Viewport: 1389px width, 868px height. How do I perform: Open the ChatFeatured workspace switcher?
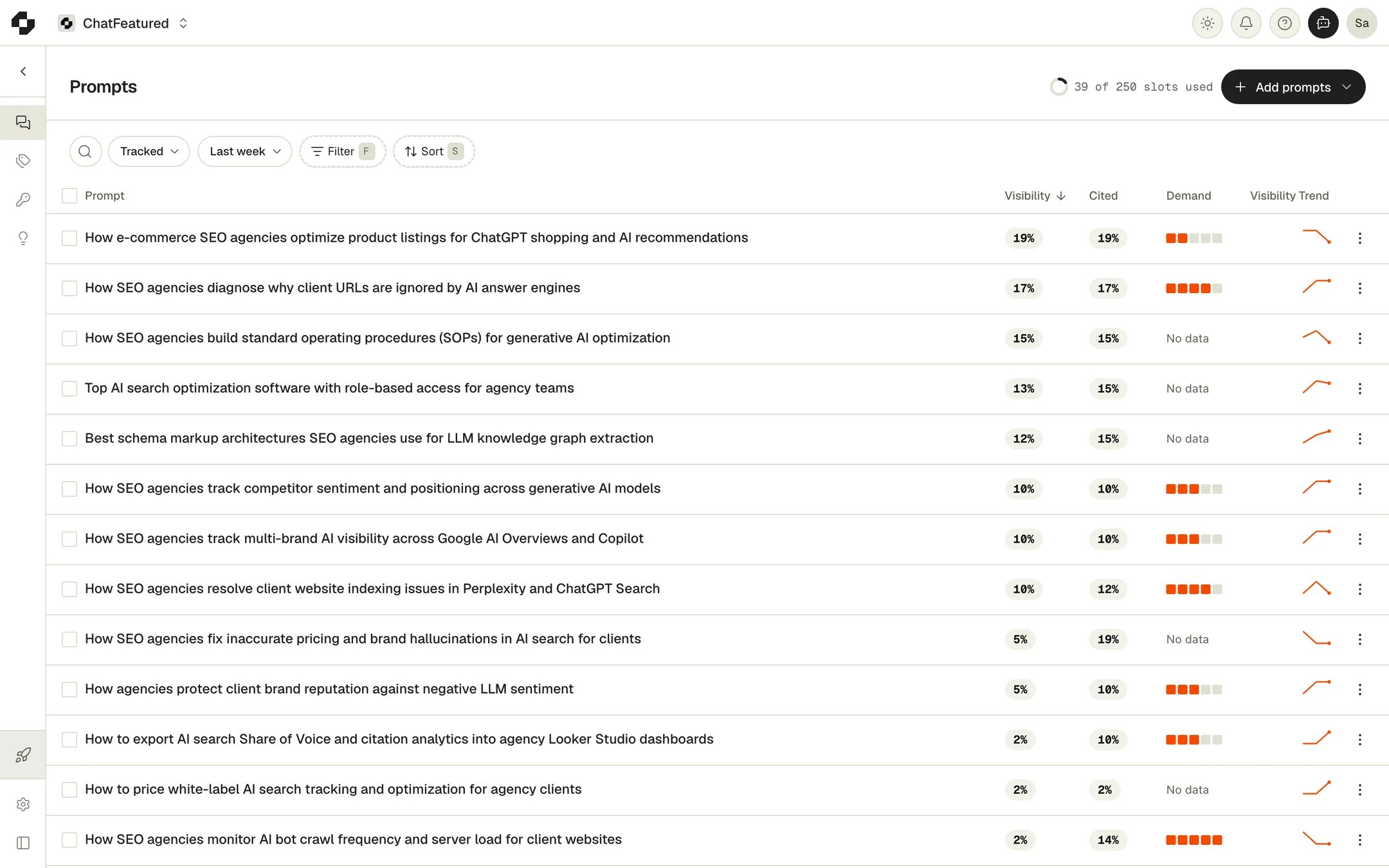(123, 23)
